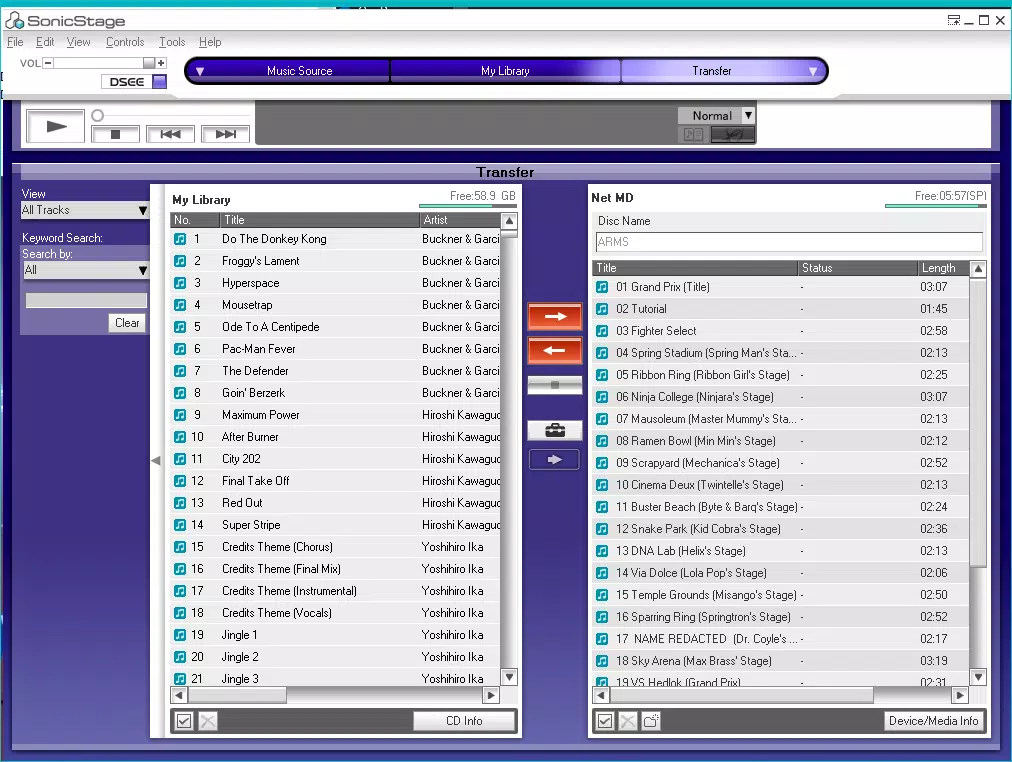Click the music note icon for Hyperspace
Image resolution: width=1012 pixels, height=762 pixels.
pyautogui.click(x=180, y=283)
